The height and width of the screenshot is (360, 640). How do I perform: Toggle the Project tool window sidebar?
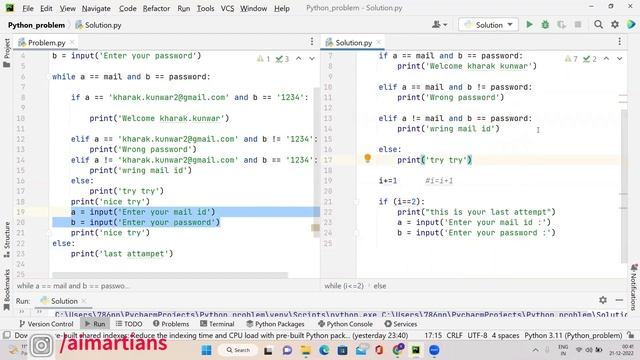tap(7, 53)
